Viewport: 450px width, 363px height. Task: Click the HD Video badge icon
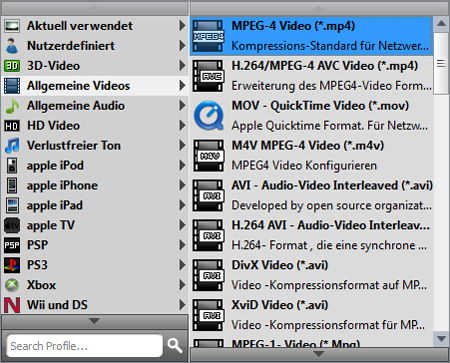(12, 126)
